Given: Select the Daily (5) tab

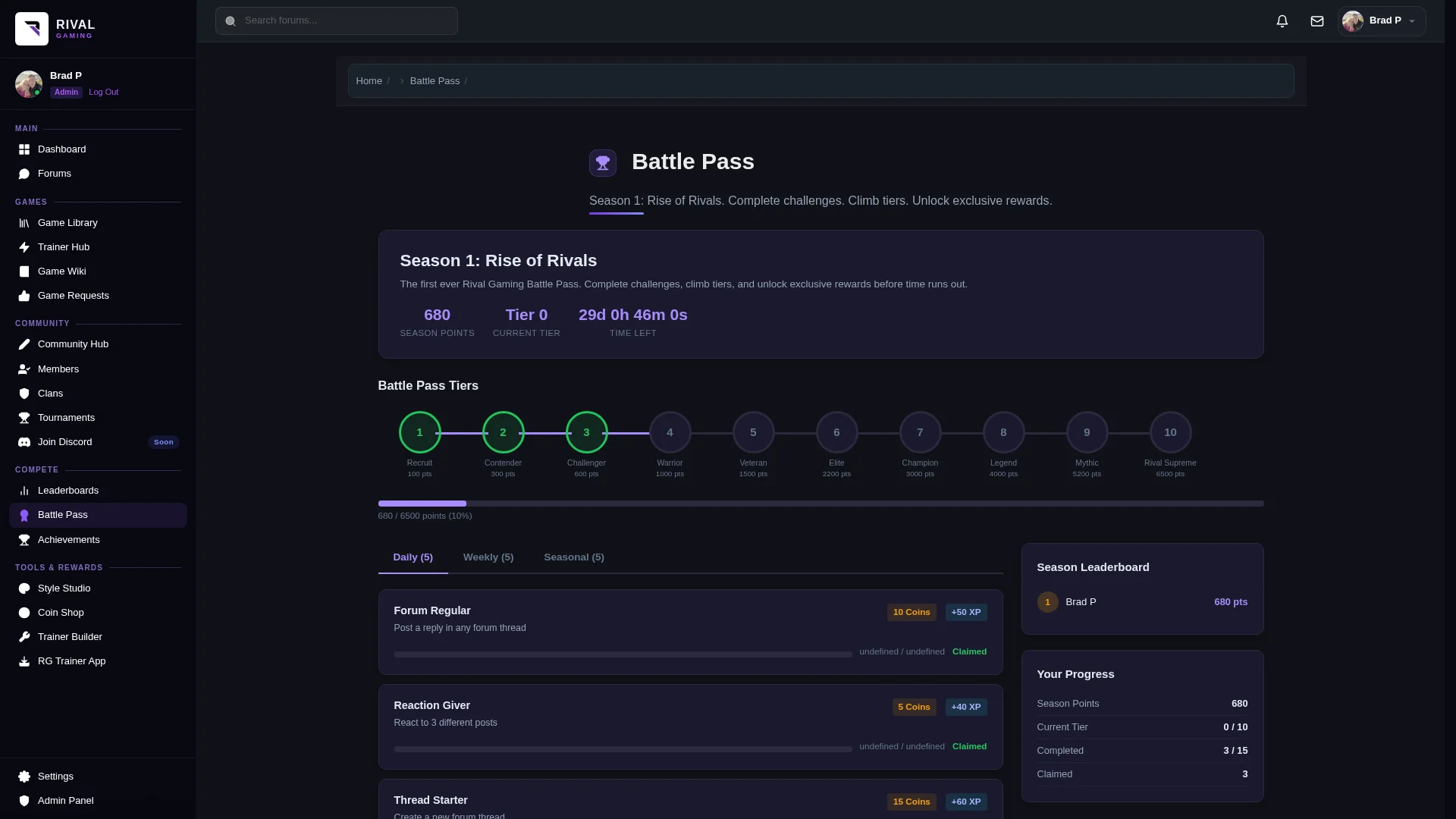Looking at the screenshot, I should (x=413, y=557).
